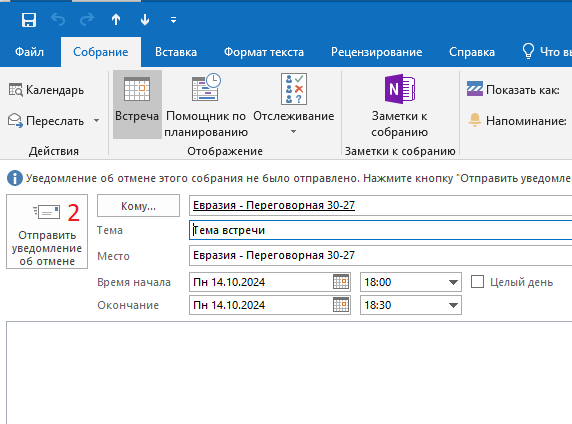Open start date calendar picker
Viewport: 572px width, 424px height.
pos(341,282)
